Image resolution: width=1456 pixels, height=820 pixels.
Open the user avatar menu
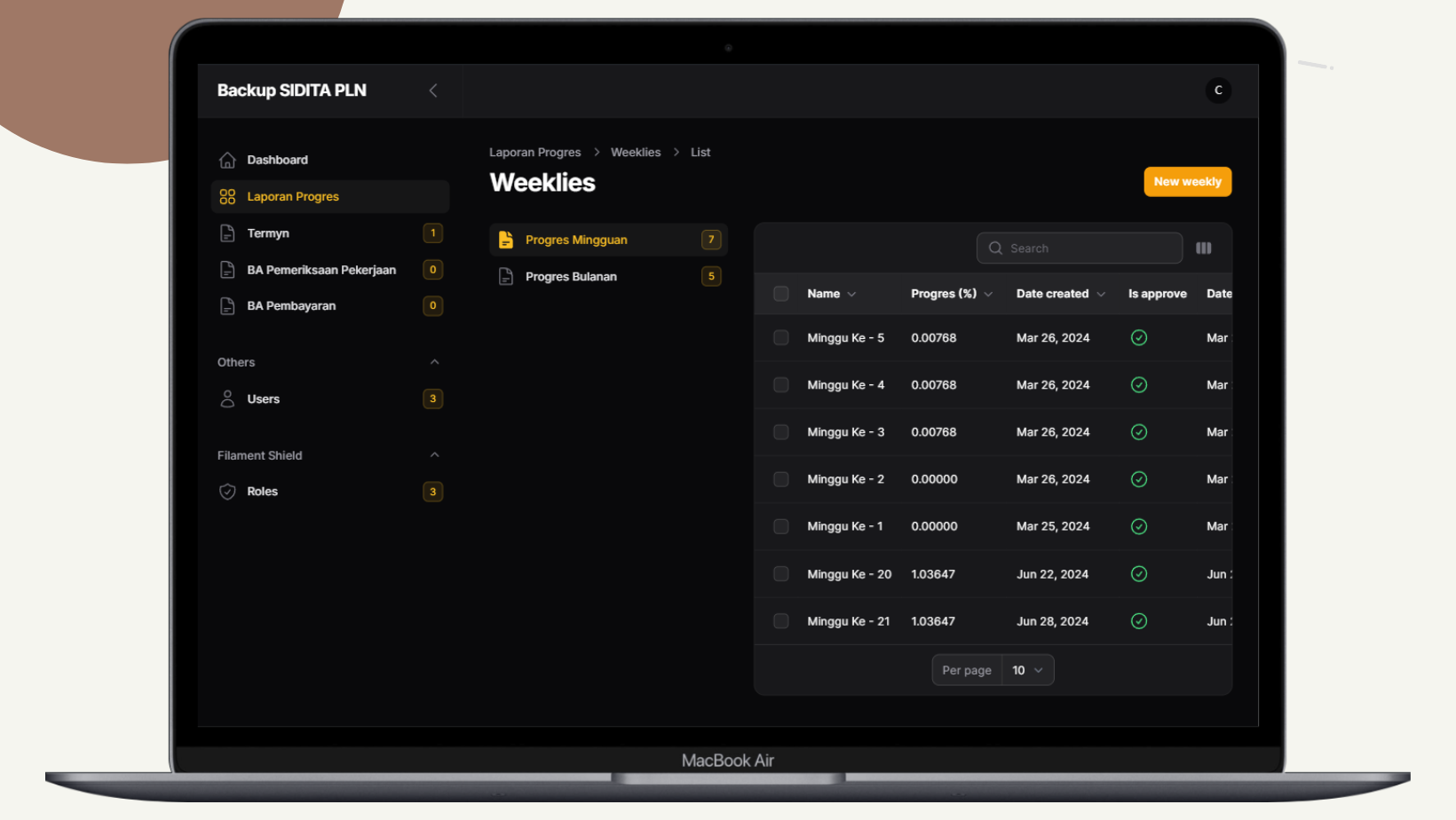tap(1218, 91)
